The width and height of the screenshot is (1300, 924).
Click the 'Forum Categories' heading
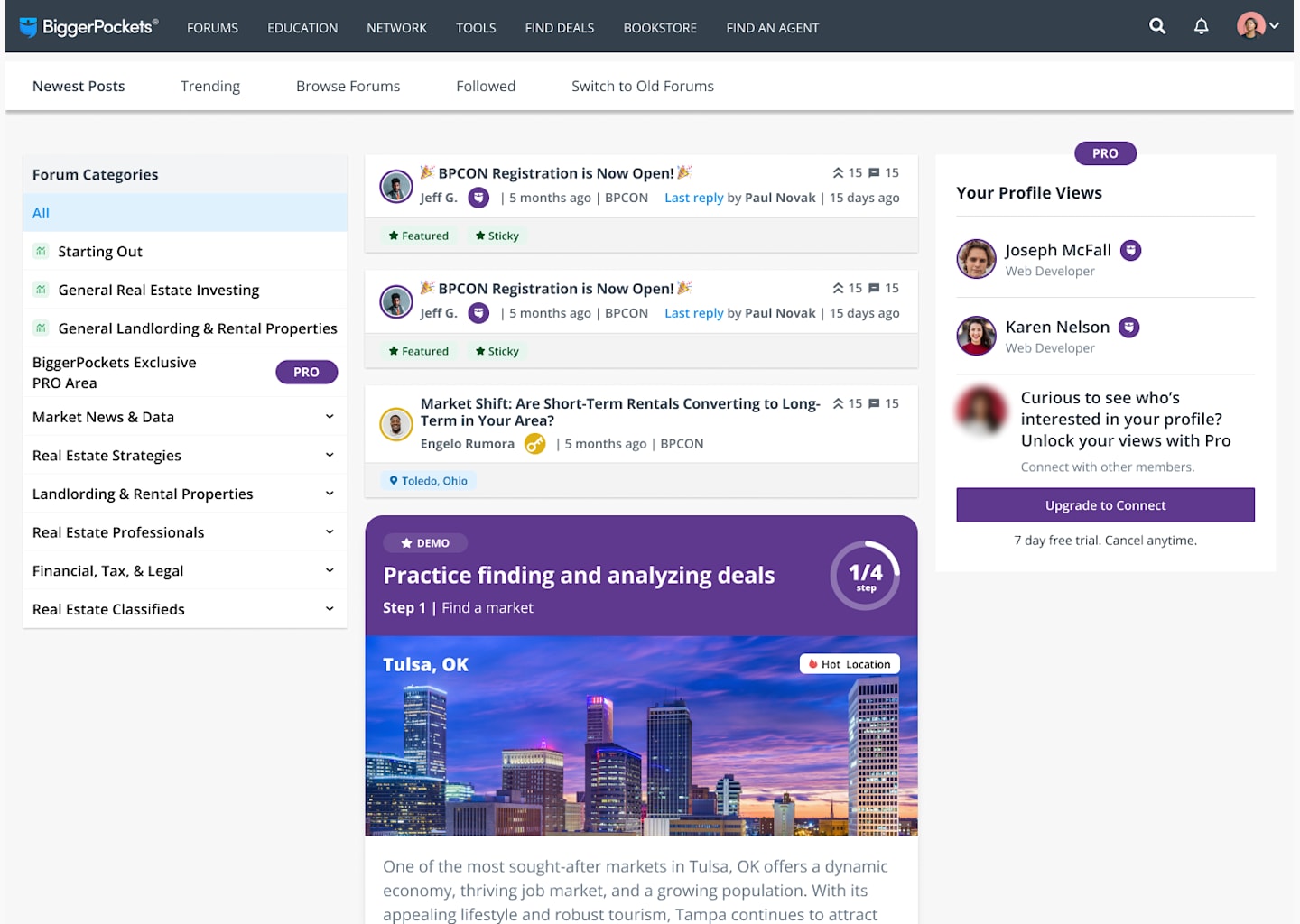96,175
